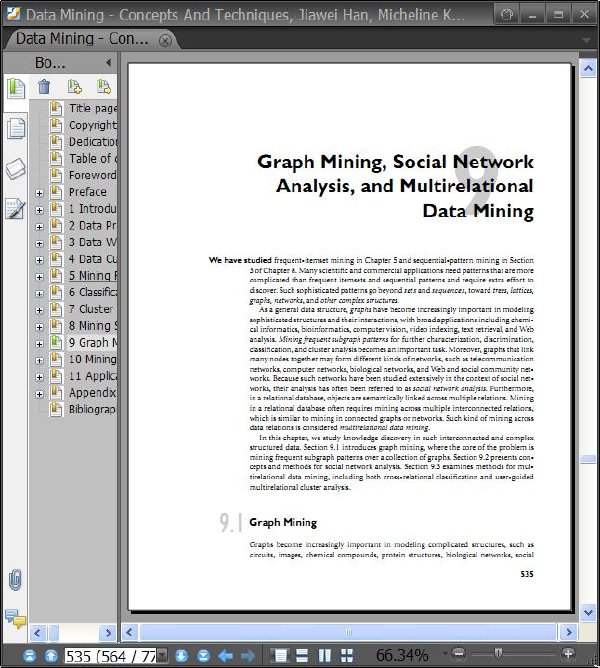Close the Data Mining document tab

(x=165, y=40)
